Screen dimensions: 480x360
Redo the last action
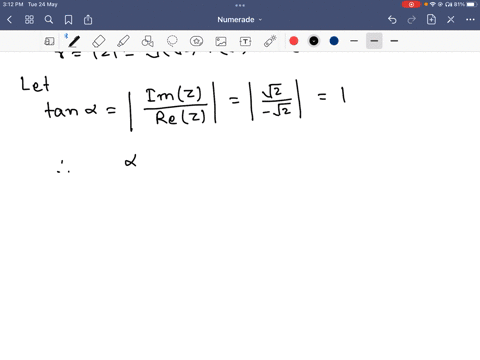click(x=412, y=20)
